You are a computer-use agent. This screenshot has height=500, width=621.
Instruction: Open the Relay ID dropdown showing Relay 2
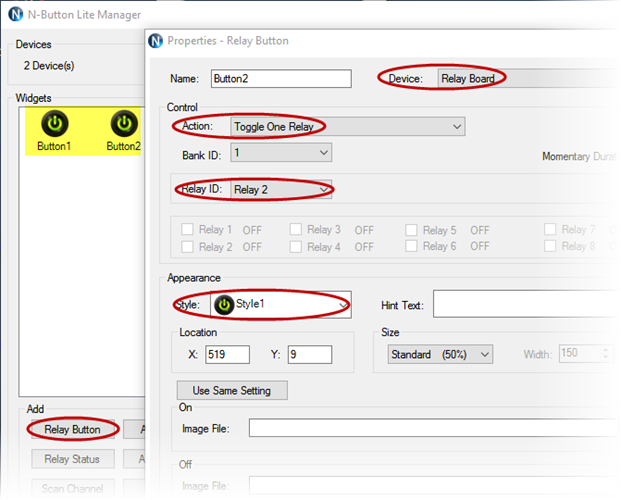point(281,189)
